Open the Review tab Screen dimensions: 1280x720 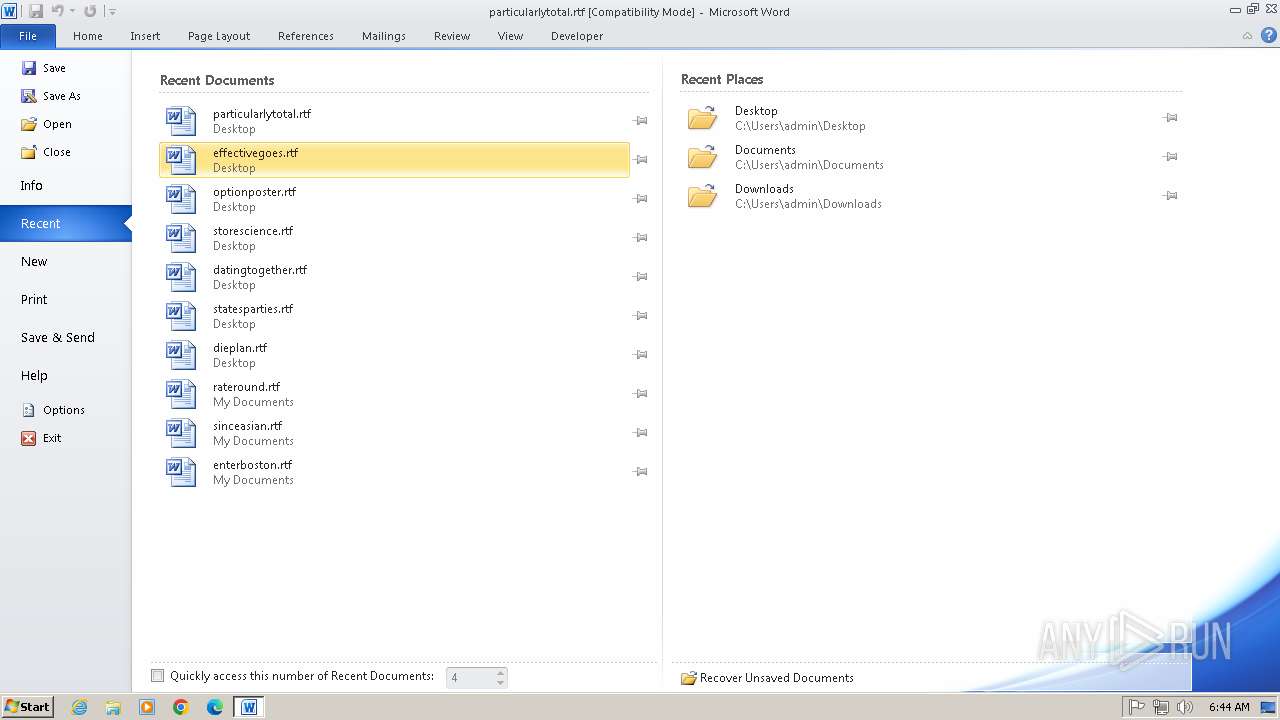coord(452,36)
